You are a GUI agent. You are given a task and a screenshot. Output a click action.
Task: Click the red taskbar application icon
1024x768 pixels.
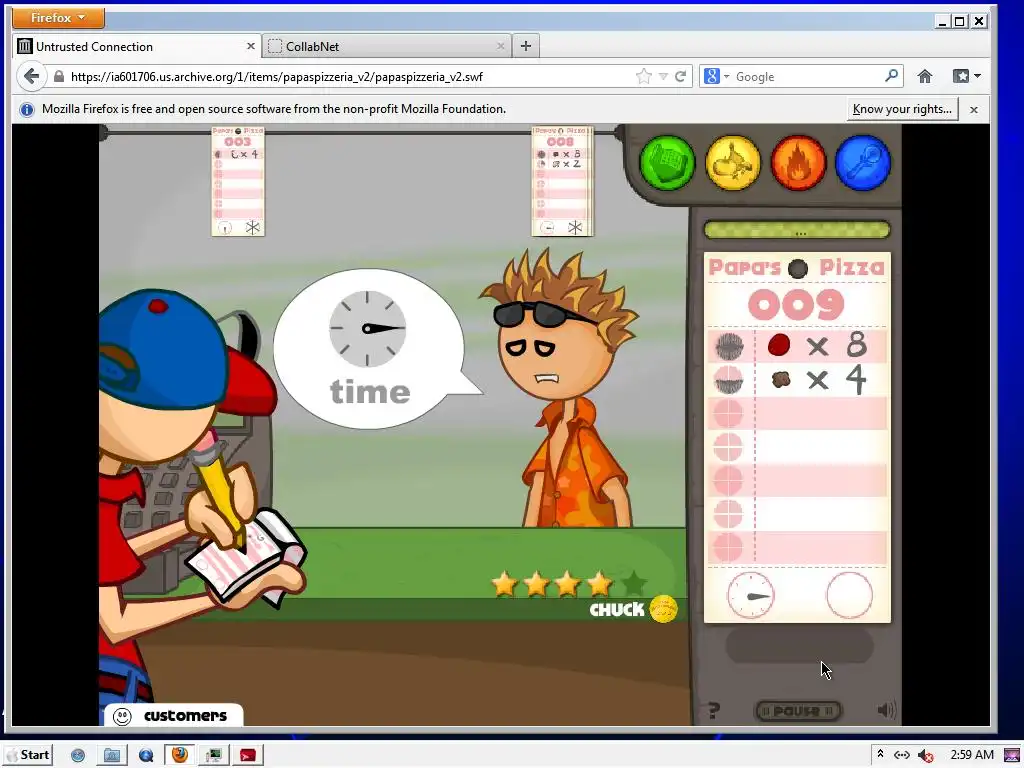pos(248,756)
